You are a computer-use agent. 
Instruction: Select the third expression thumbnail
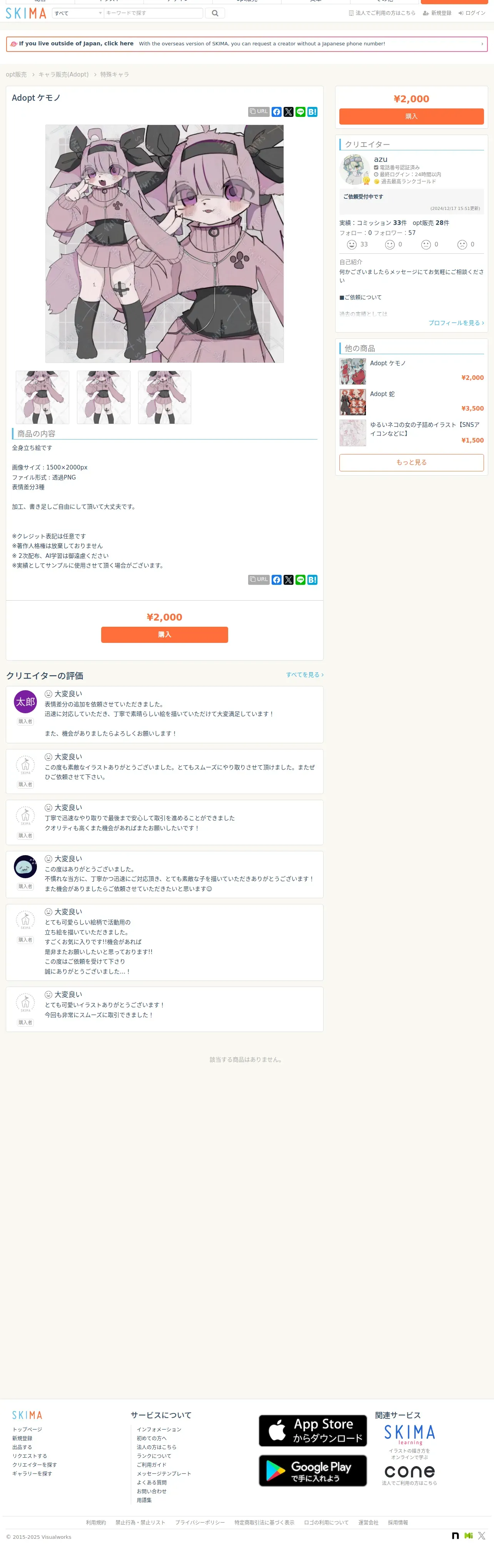pos(164,398)
